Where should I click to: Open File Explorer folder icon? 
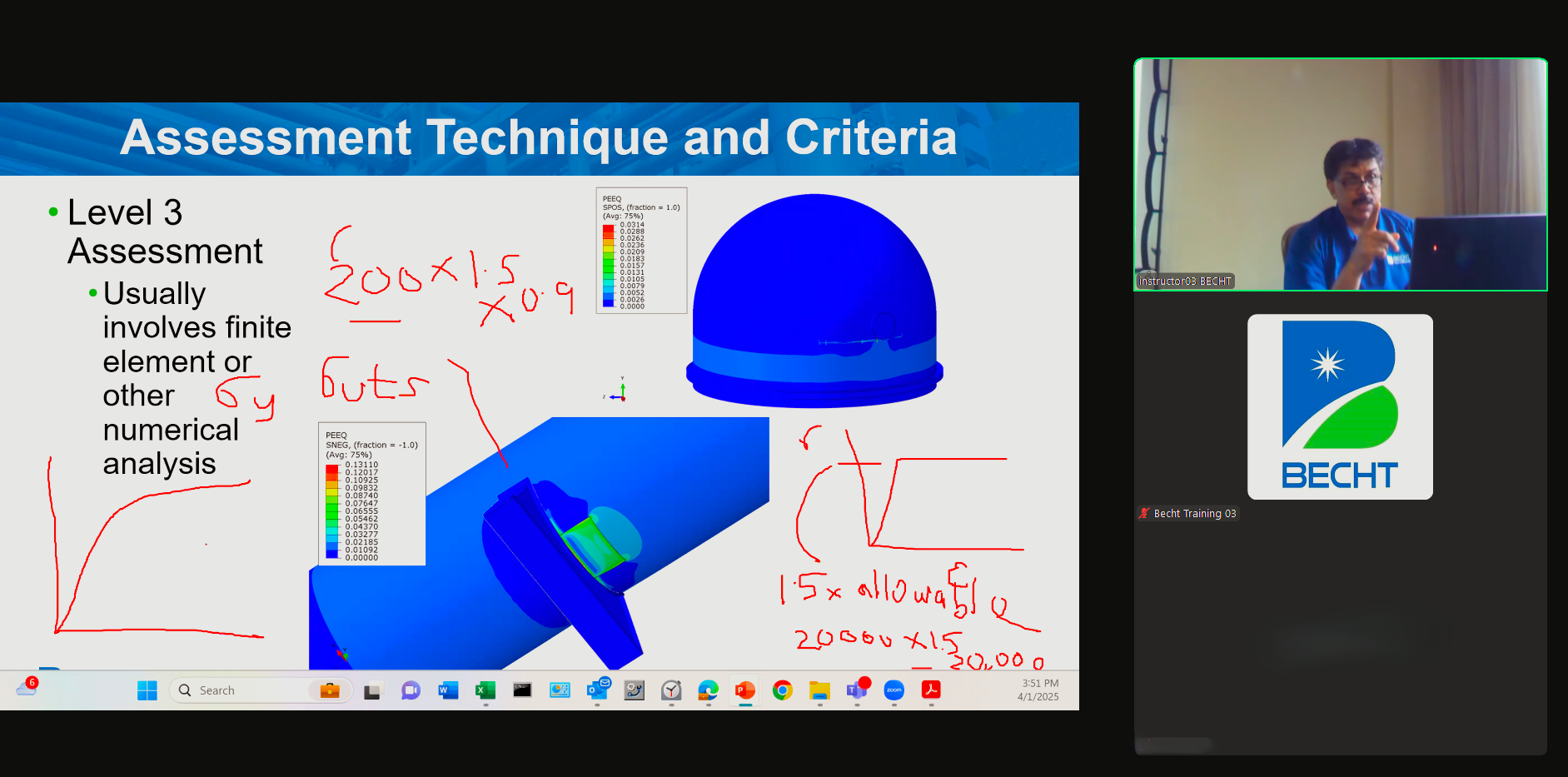click(x=819, y=690)
